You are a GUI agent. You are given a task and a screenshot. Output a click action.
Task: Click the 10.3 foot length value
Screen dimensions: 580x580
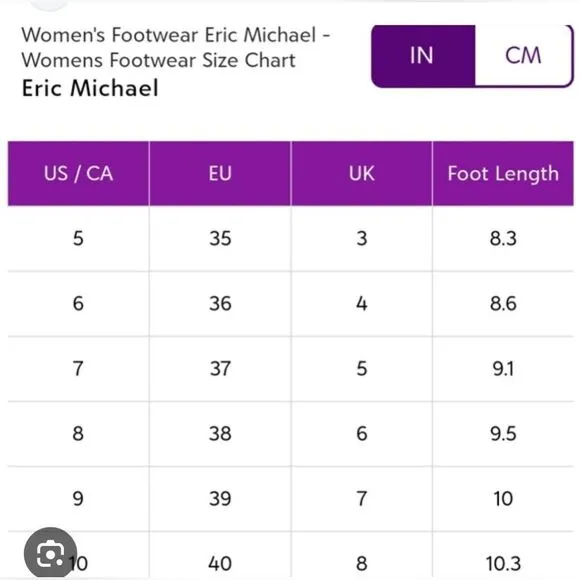coord(503,564)
